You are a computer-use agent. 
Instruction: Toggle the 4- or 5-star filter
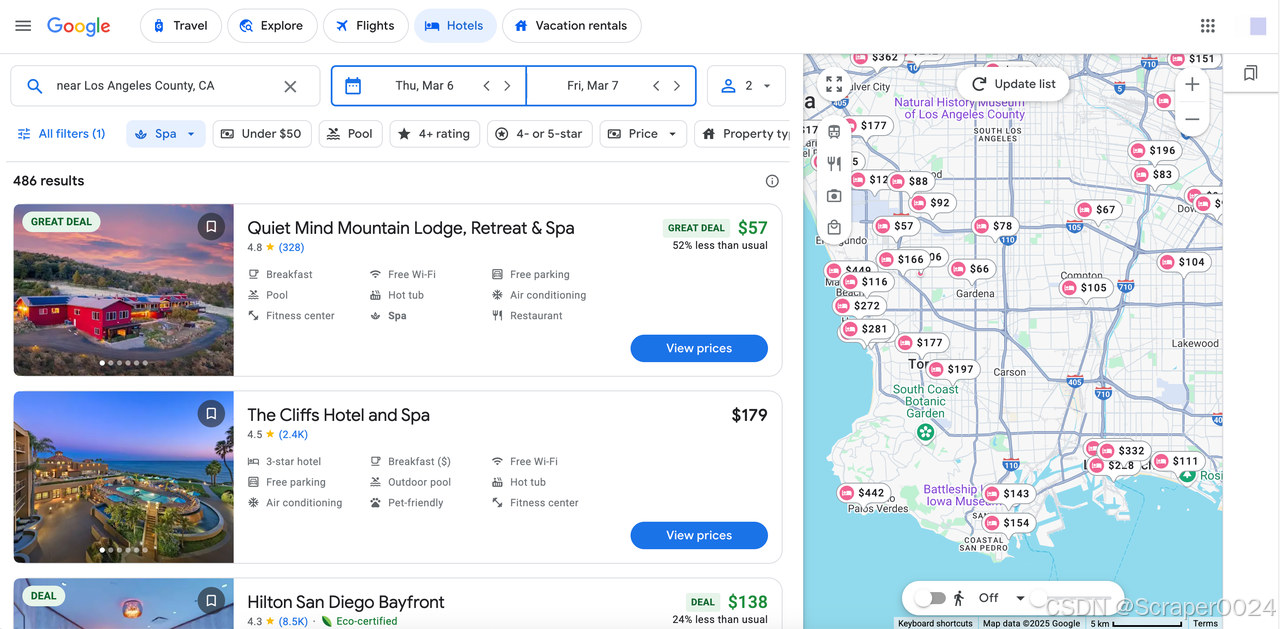point(540,134)
